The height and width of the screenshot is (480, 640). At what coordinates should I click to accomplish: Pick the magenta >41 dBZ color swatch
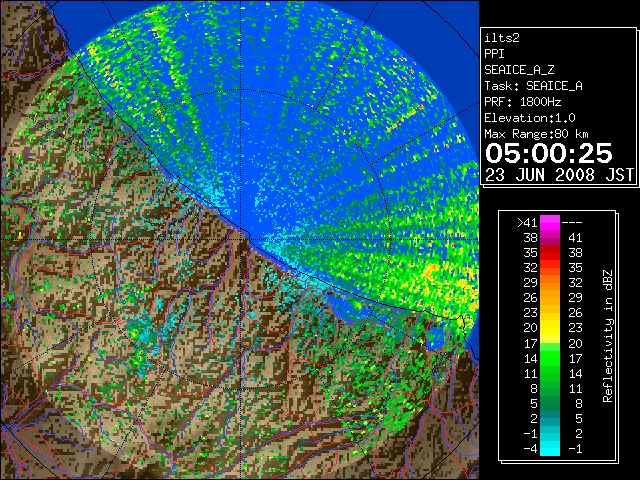click(x=550, y=223)
